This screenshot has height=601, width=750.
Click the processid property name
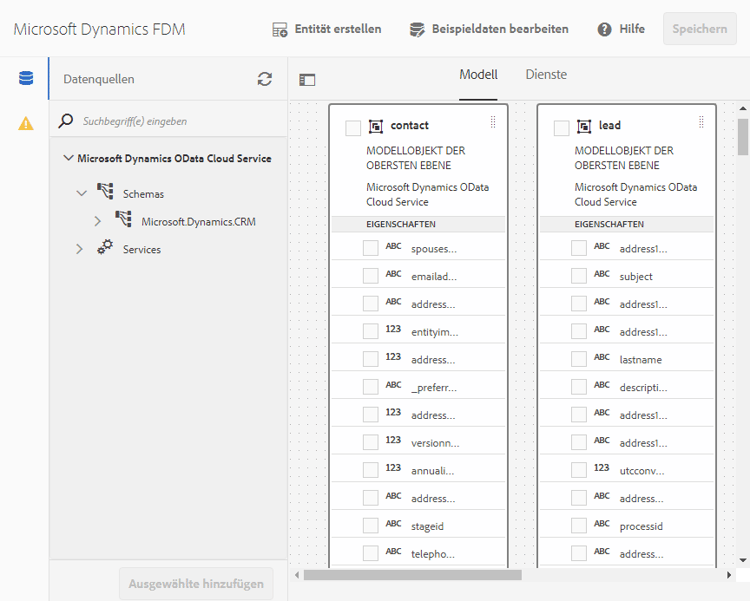(641, 526)
